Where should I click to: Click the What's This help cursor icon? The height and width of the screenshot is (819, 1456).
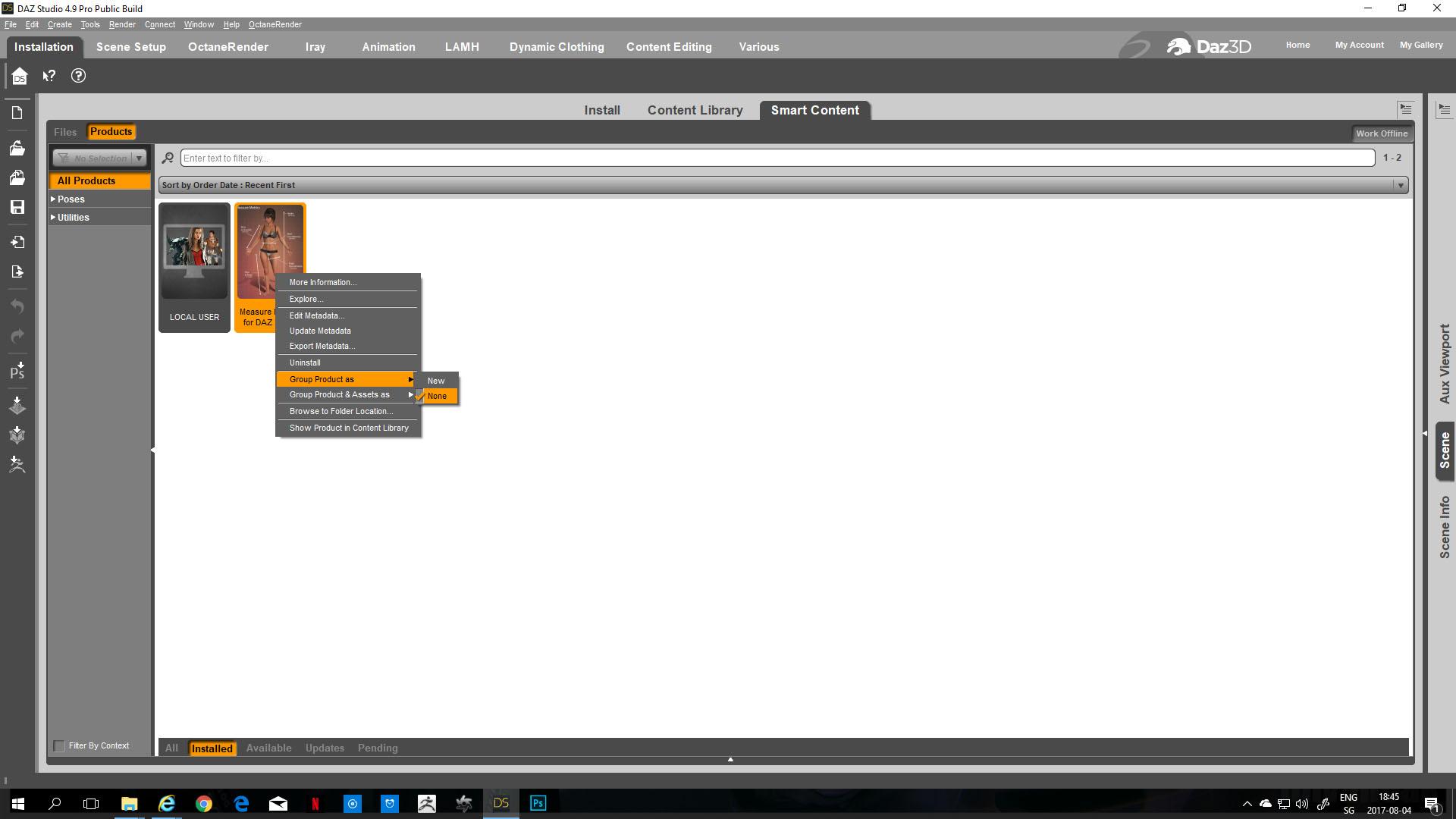click(x=49, y=76)
